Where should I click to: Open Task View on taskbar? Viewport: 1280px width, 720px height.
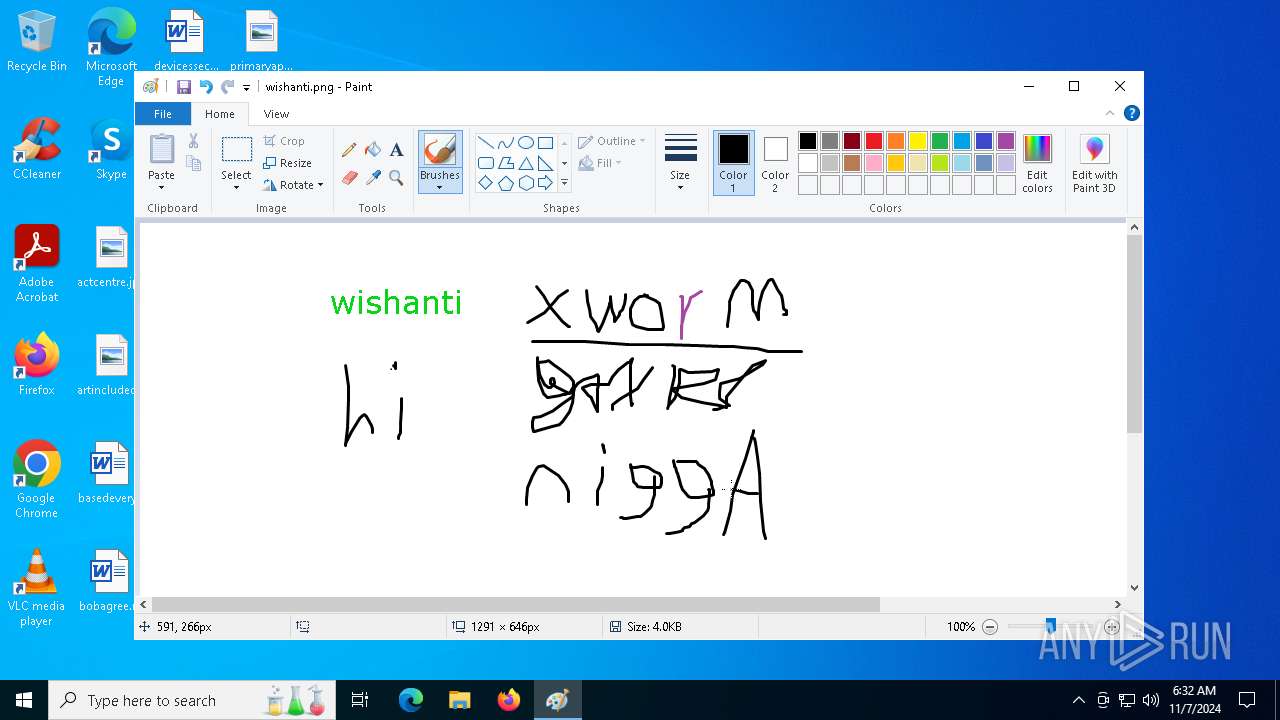[360, 700]
